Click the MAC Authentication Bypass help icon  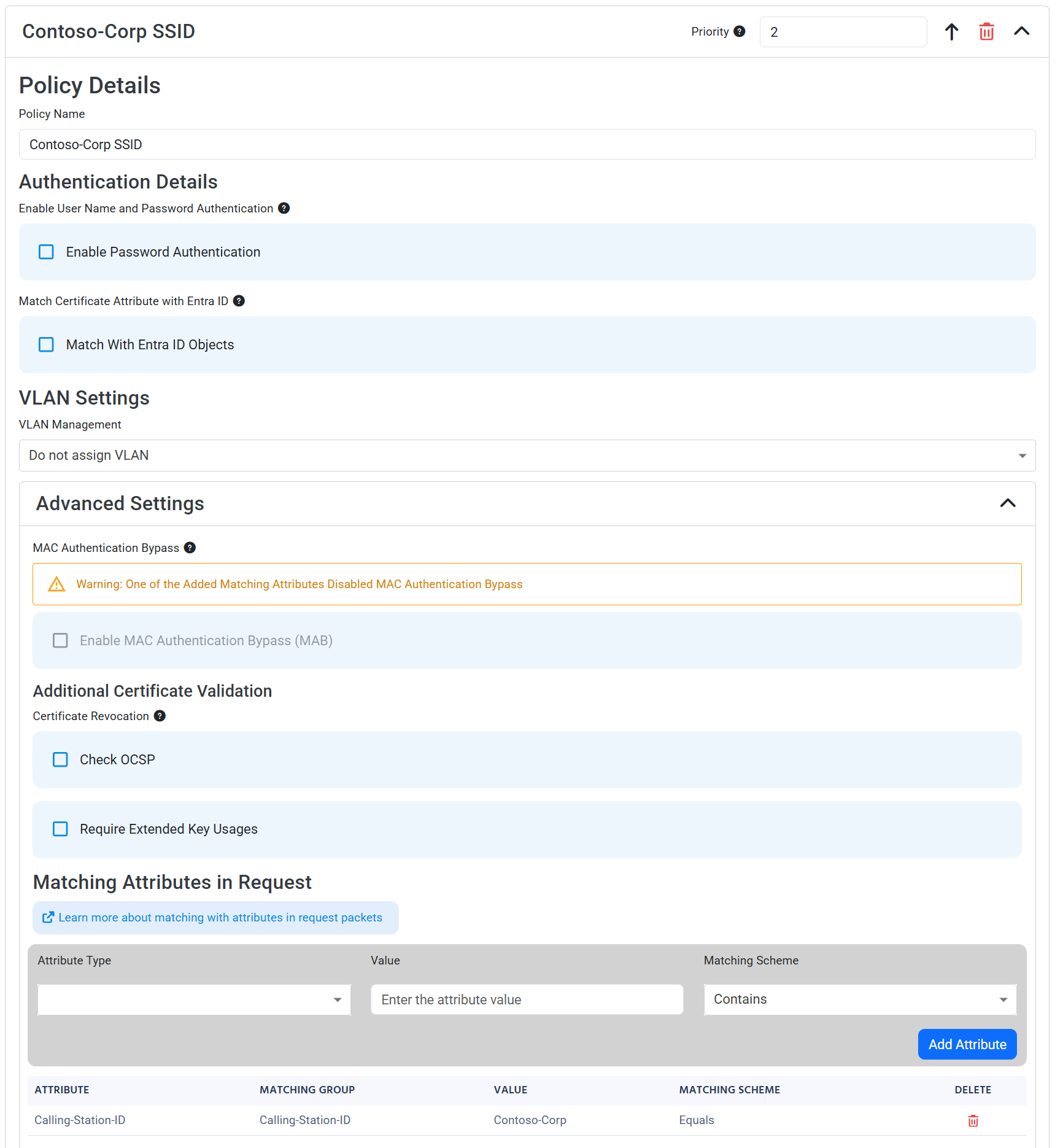point(190,548)
